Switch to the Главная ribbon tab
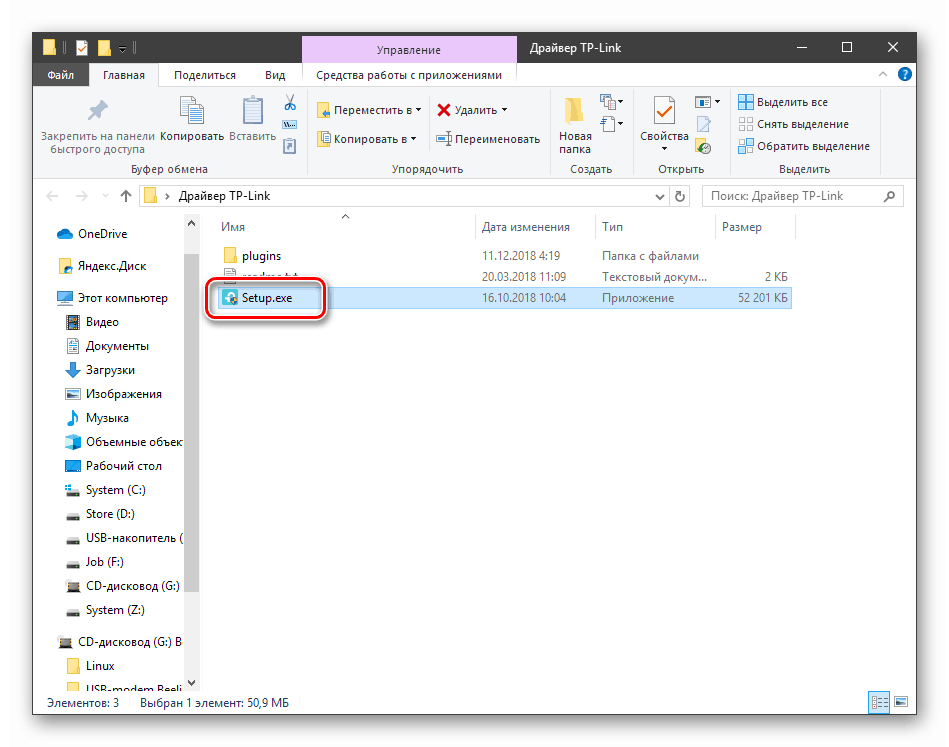949x747 pixels. coord(123,75)
